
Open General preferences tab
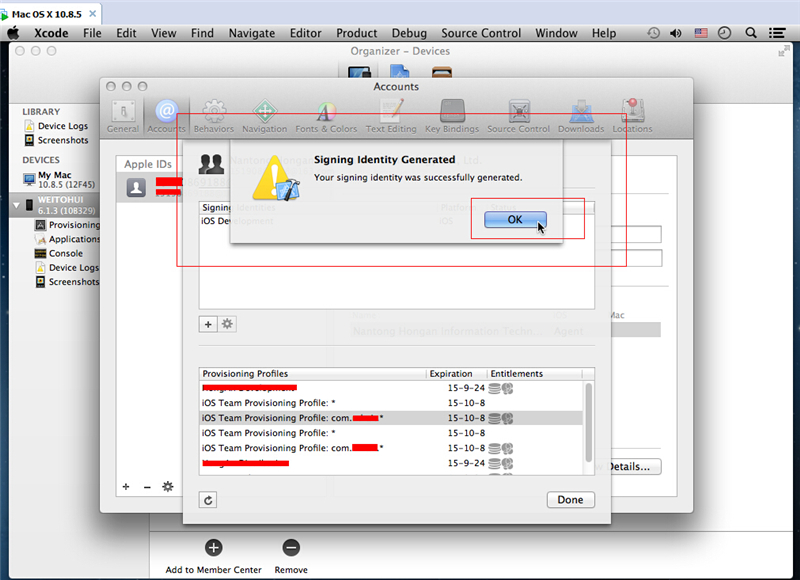[122, 117]
